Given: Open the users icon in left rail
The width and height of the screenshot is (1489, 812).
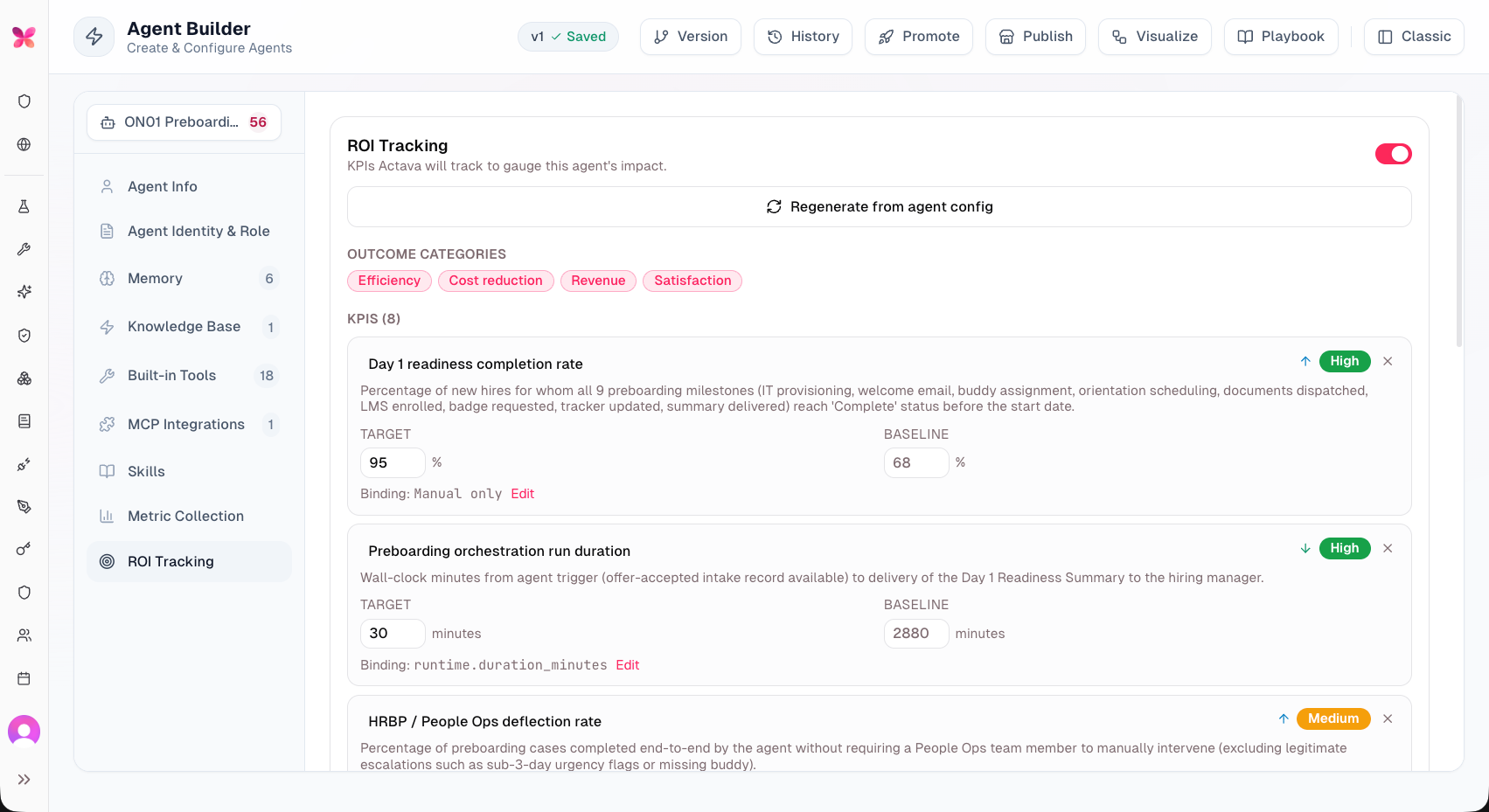Looking at the screenshot, I should point(24,635).
